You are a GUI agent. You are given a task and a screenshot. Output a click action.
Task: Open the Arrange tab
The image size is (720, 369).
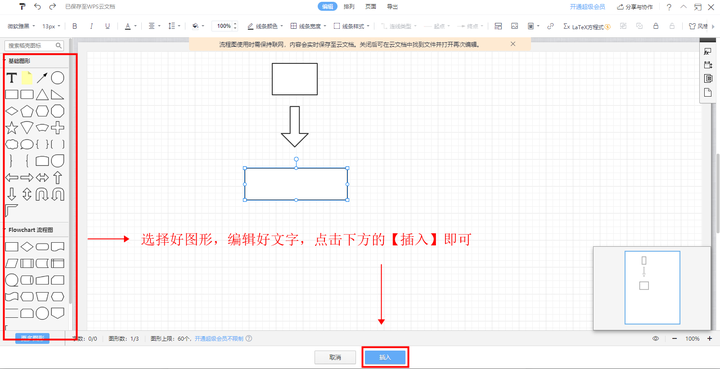pos(349,6)
